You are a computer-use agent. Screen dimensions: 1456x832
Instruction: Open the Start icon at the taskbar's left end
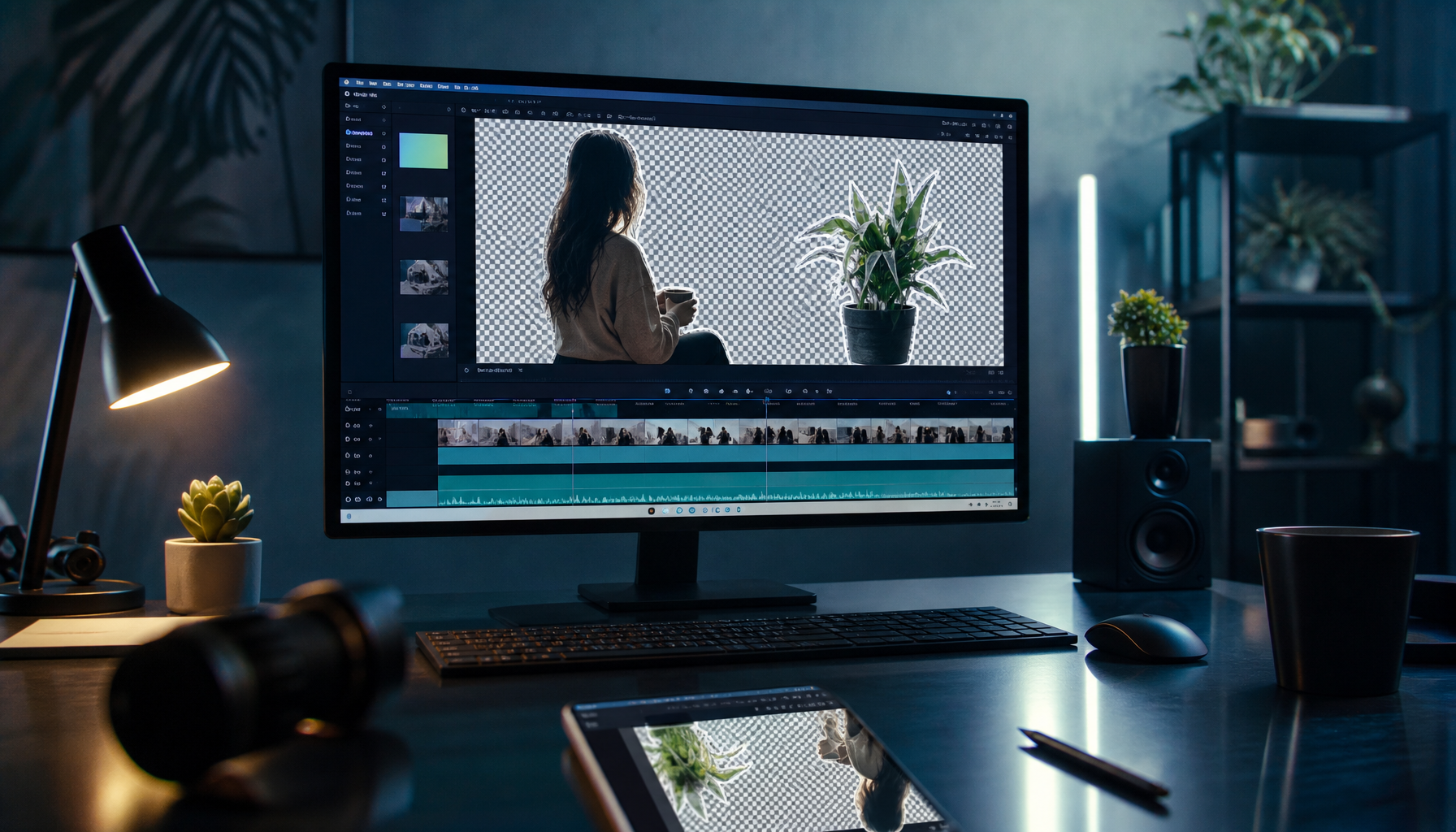point(349,516)
